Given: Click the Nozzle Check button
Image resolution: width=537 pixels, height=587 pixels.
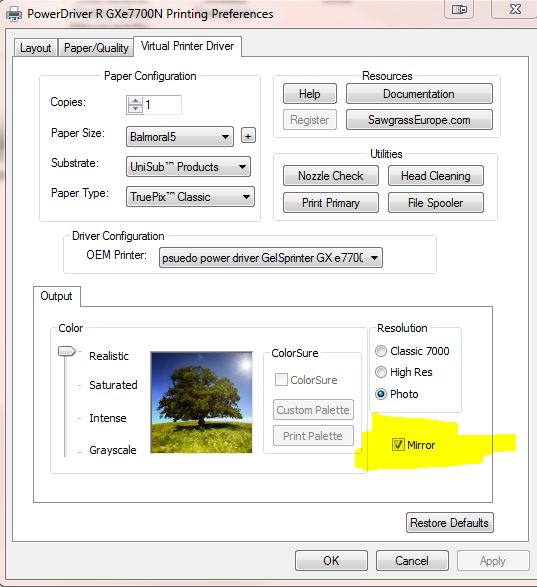Looking at the screenshot, I should point(331,176).
